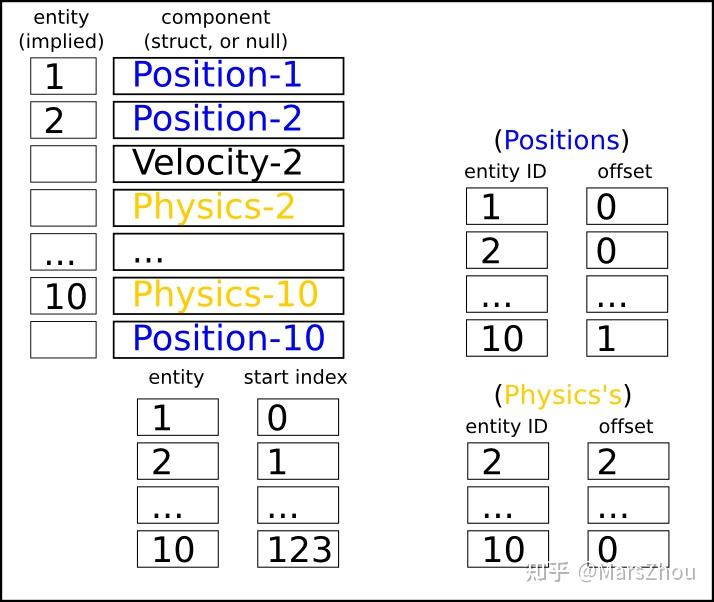This screenshot has width=714, height=602.
Task: Select the Position-10 component box
Action: click(228, 339)
